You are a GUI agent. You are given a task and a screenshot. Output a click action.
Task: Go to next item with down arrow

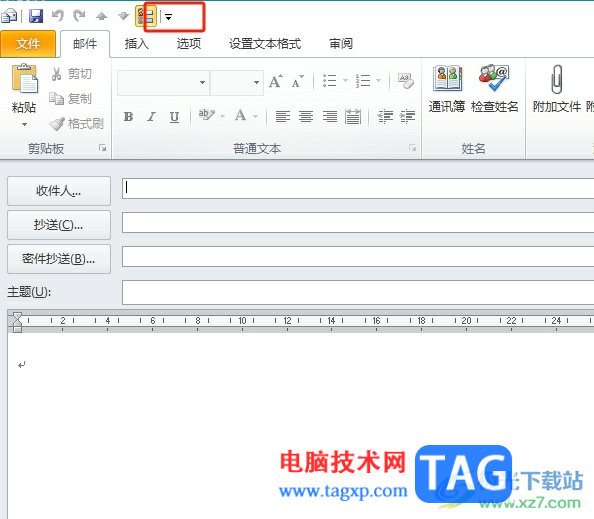tap(123, 16)
